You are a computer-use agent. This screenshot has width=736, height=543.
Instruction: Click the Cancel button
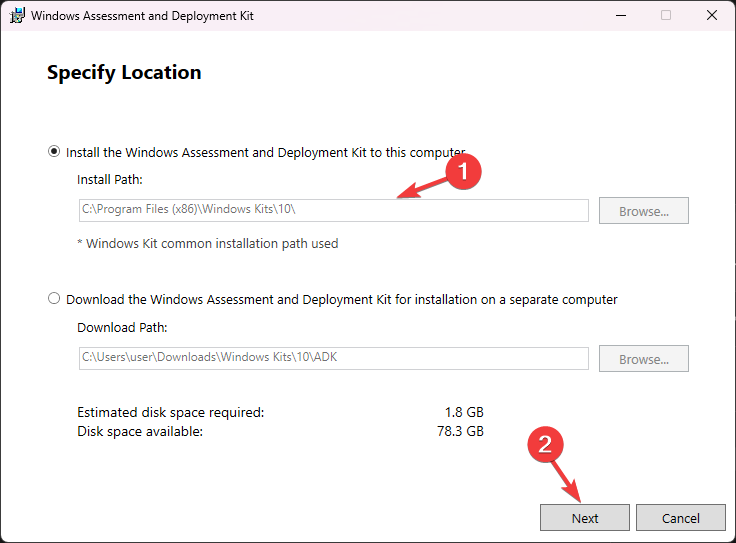tap(681, 518)
